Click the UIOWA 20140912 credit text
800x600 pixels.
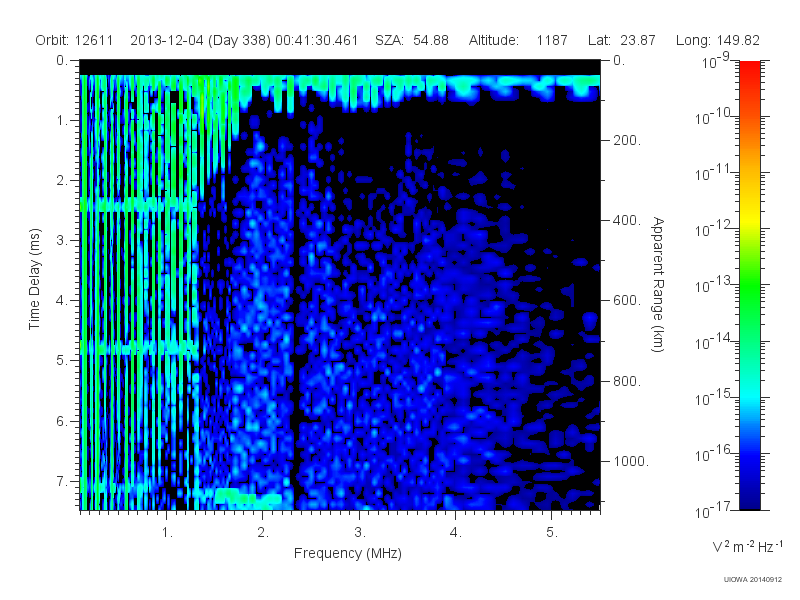(x=753, y=580)
